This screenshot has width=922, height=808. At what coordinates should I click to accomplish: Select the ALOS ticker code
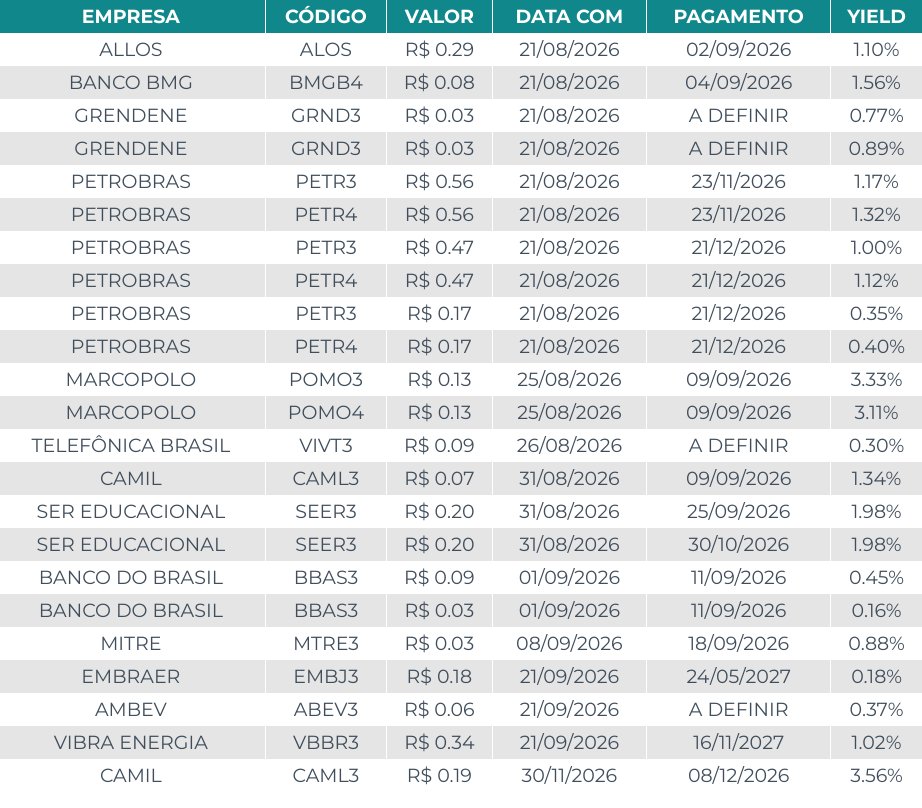[326, 49]
